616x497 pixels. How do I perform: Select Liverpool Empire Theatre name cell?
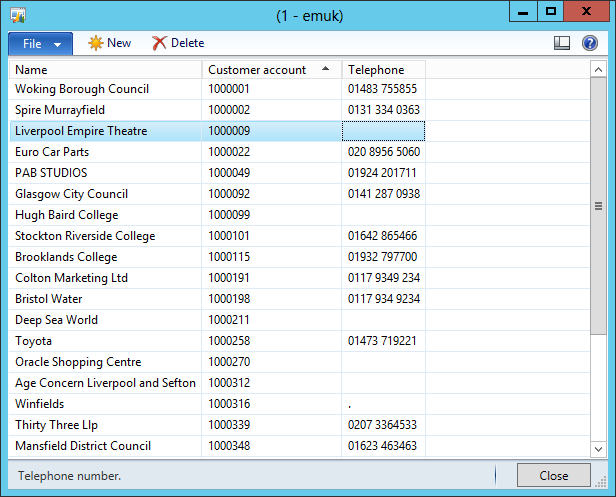click(x=105, y=131)
